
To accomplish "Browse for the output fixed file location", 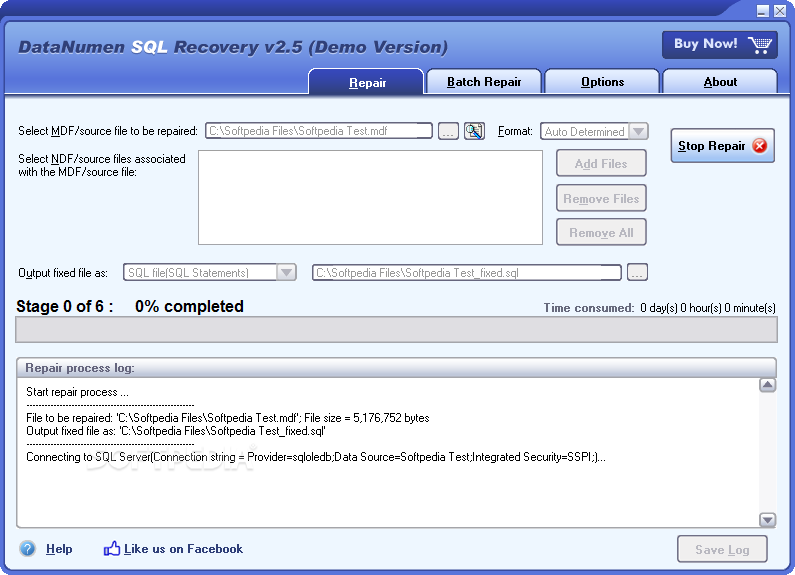I will 637,273.
